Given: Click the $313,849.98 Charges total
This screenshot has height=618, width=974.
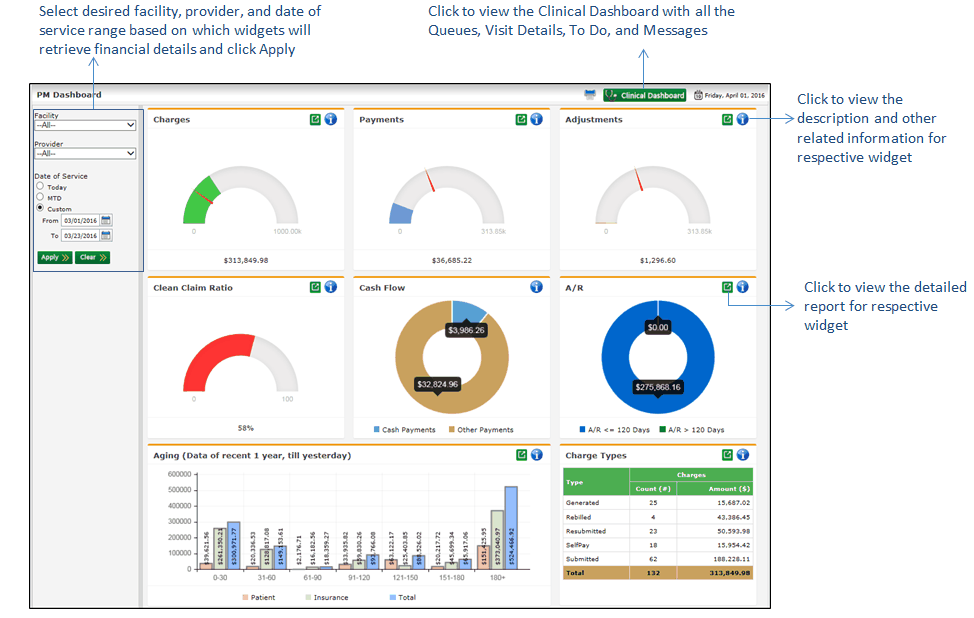Looking at the screenshot, I should (x=246, y=260).
